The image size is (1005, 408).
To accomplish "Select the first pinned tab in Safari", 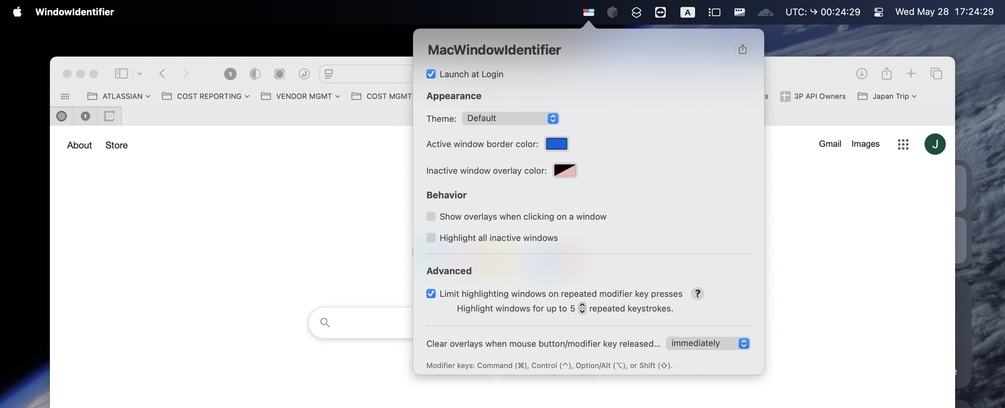I will [x=62, y=116].
